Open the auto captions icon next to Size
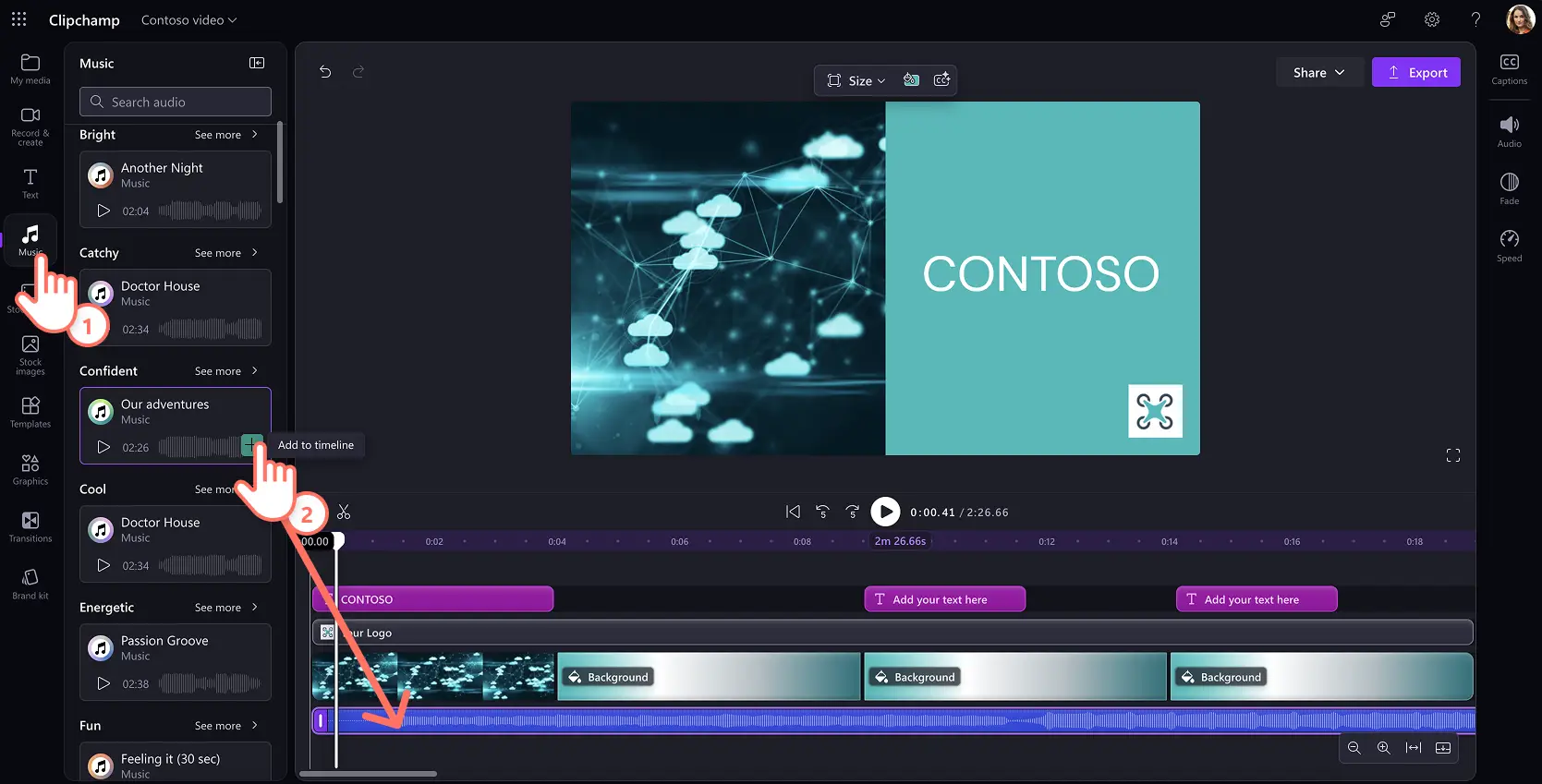1542x784 pixels. click(942, 80)
